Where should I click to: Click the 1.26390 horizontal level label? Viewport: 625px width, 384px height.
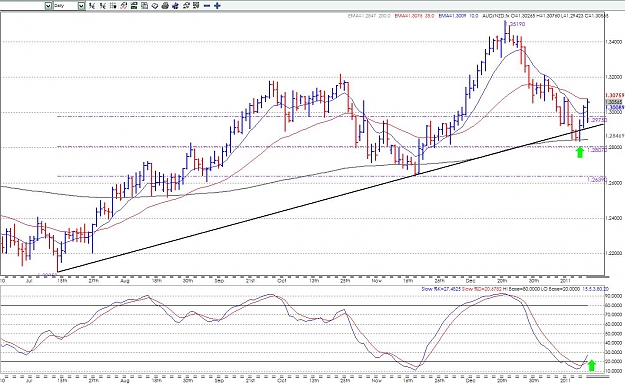pyautogui.click(x=597, y=180)
